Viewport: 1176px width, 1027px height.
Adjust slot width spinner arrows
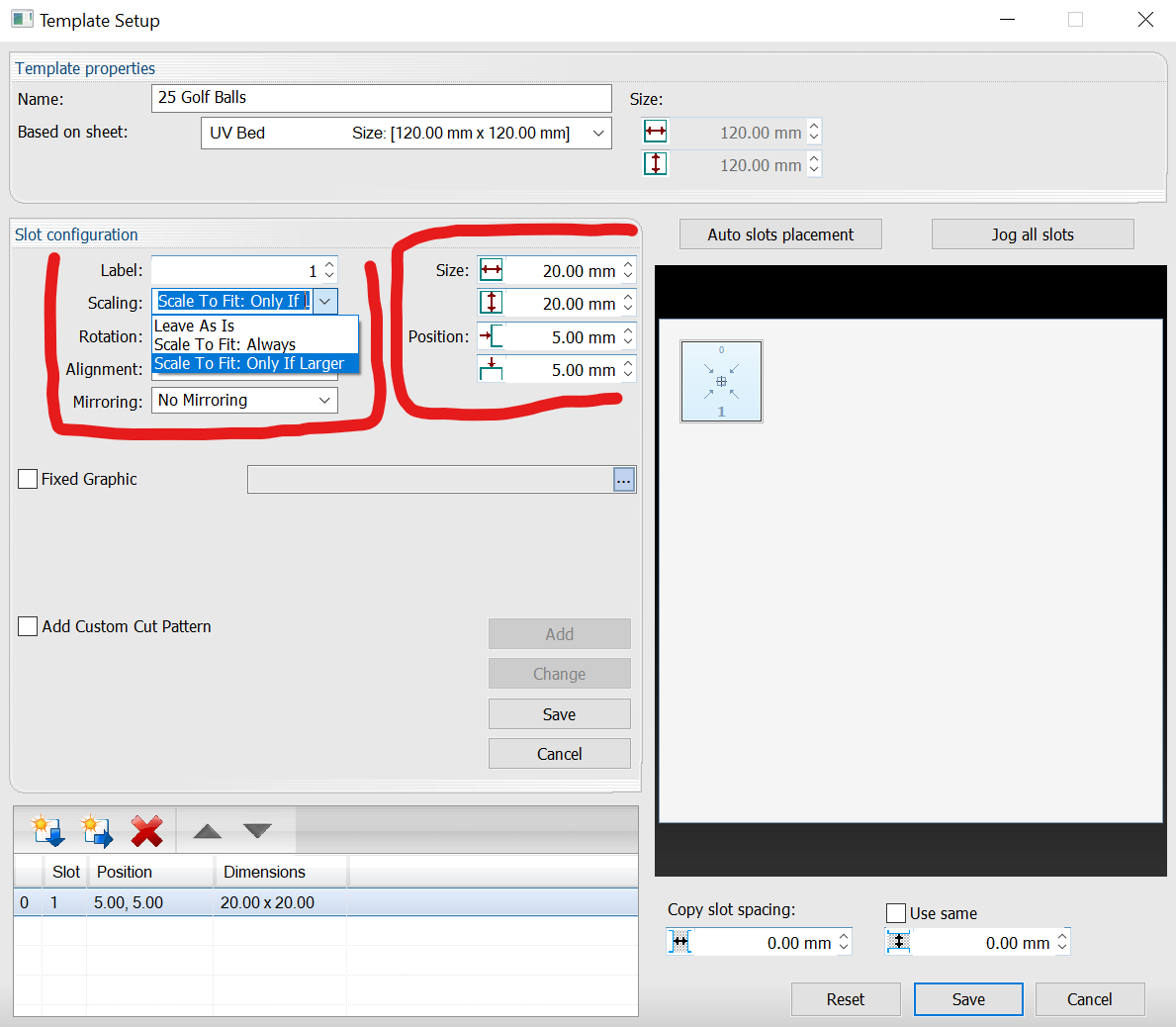click(628, 270)
